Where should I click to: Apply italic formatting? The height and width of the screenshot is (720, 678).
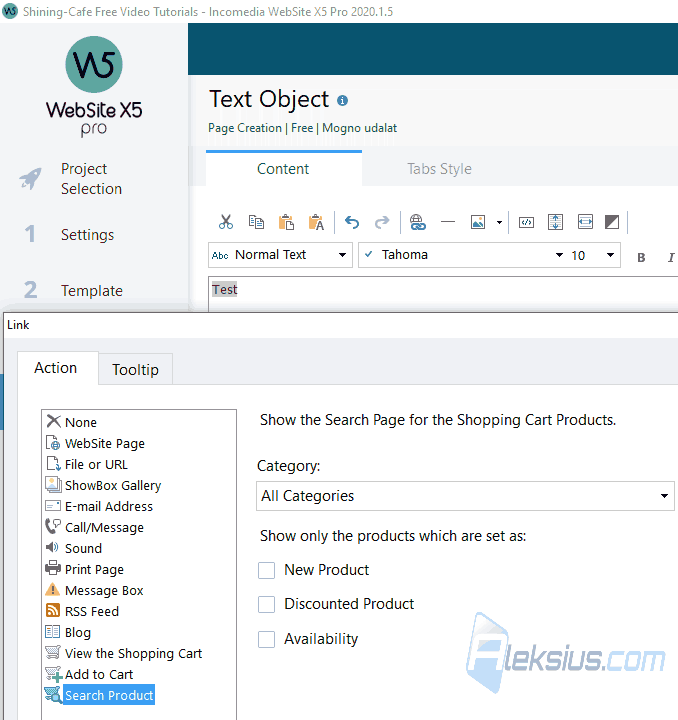[671, 258]
